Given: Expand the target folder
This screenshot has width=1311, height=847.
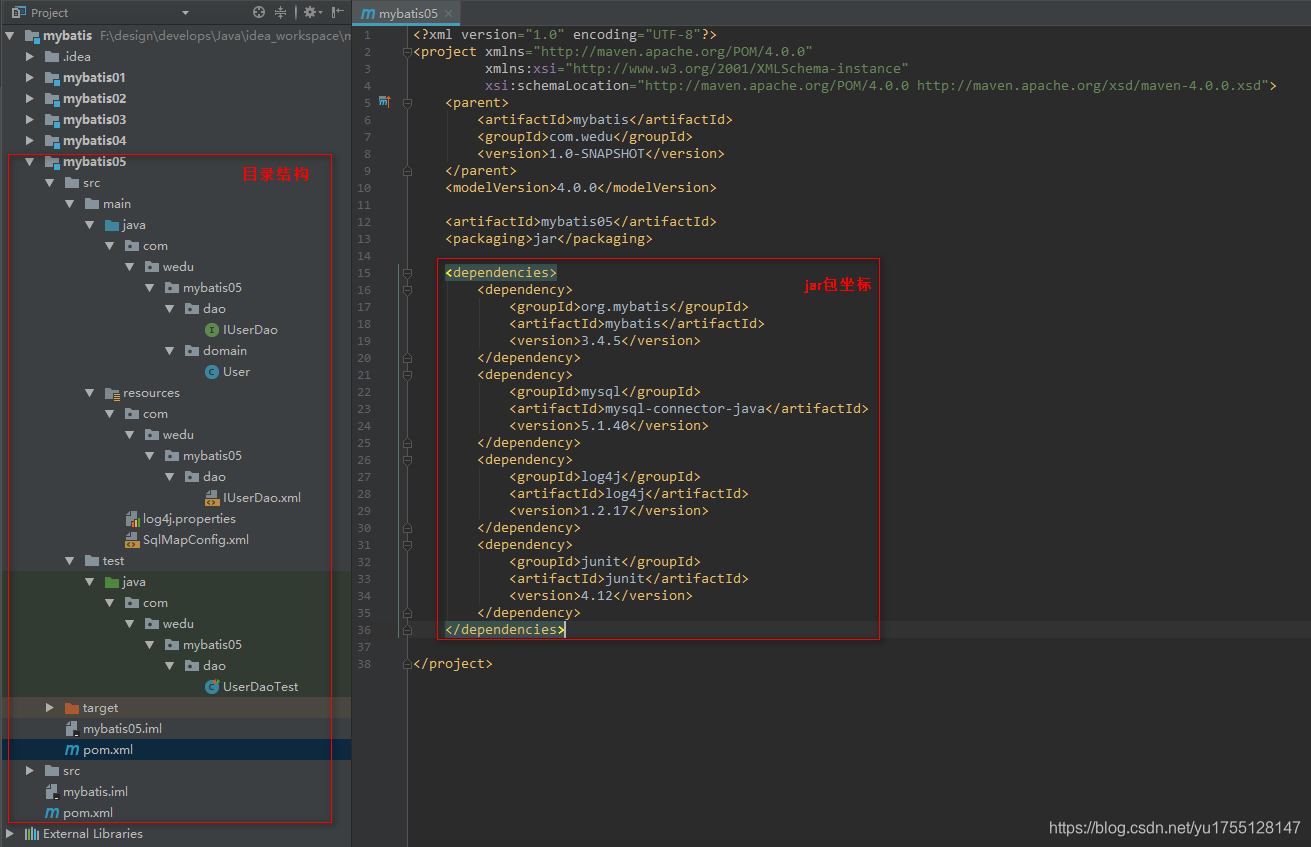Looking at the screenshot, I should [49, 707].
